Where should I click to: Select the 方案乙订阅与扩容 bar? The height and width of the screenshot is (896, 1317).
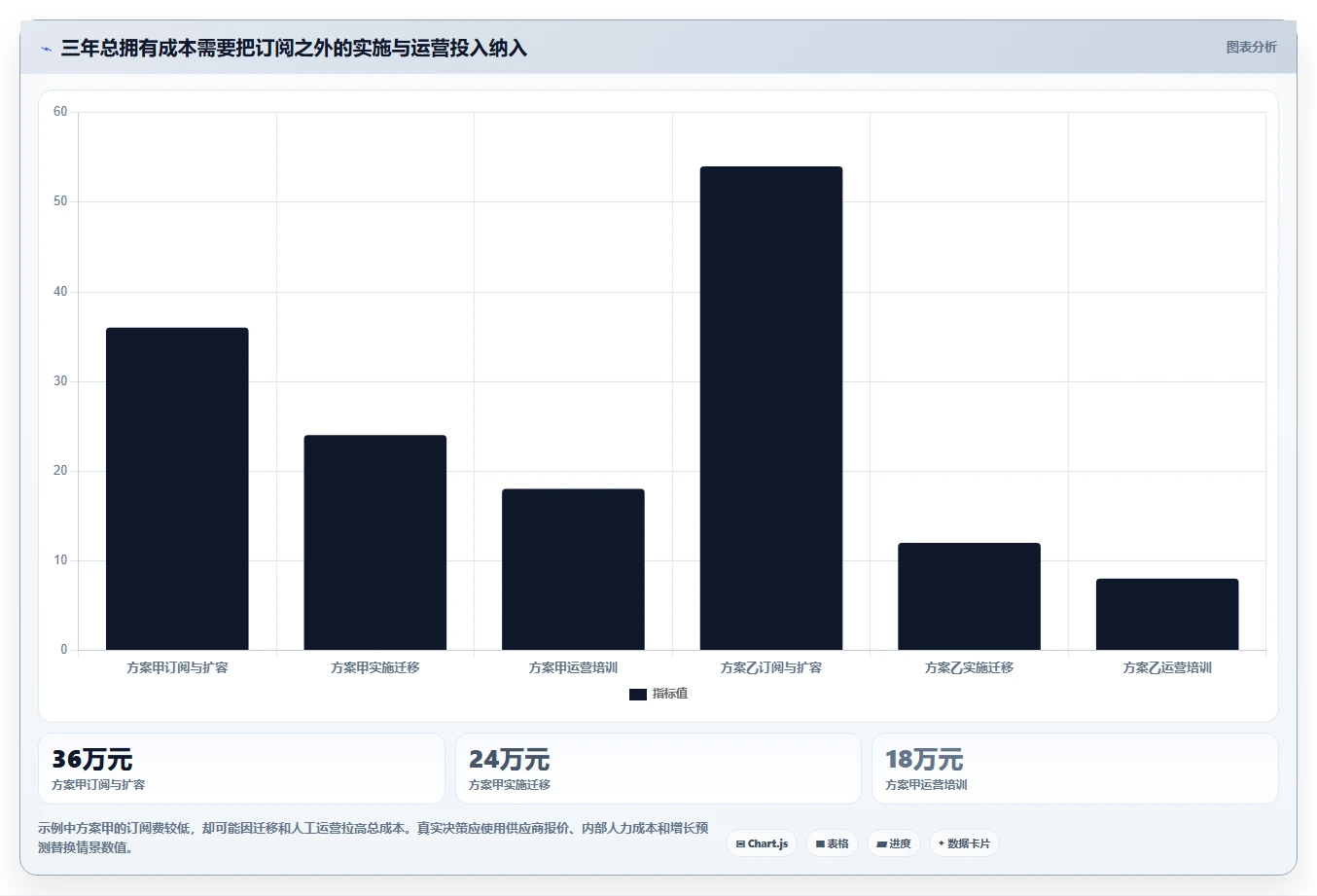click(771, 408)
